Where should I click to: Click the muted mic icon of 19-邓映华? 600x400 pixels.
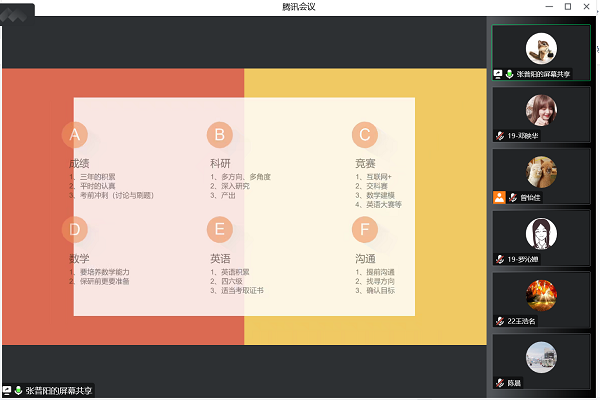coord(500,136)
